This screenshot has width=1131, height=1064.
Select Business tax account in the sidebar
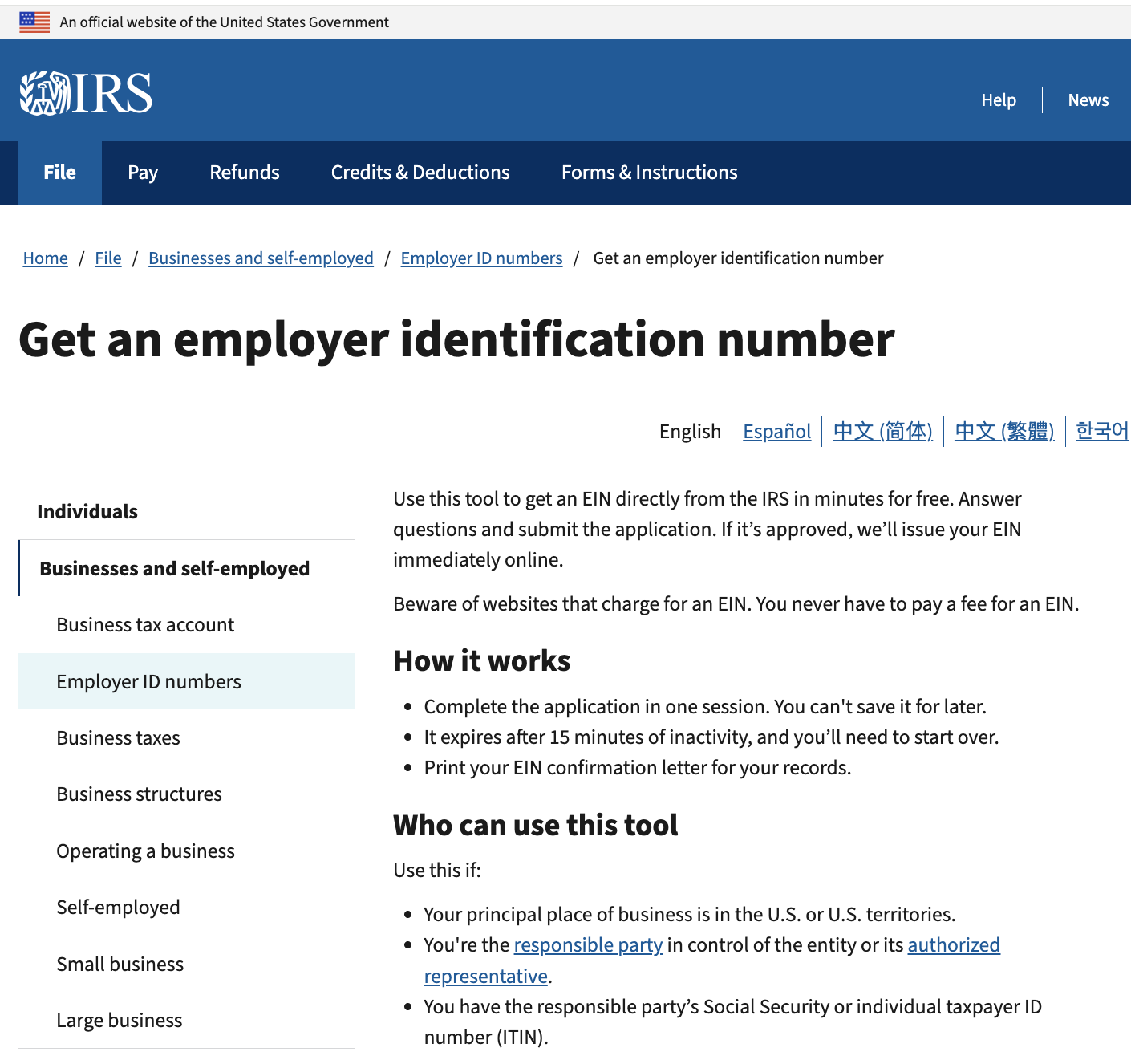(144, 624)
